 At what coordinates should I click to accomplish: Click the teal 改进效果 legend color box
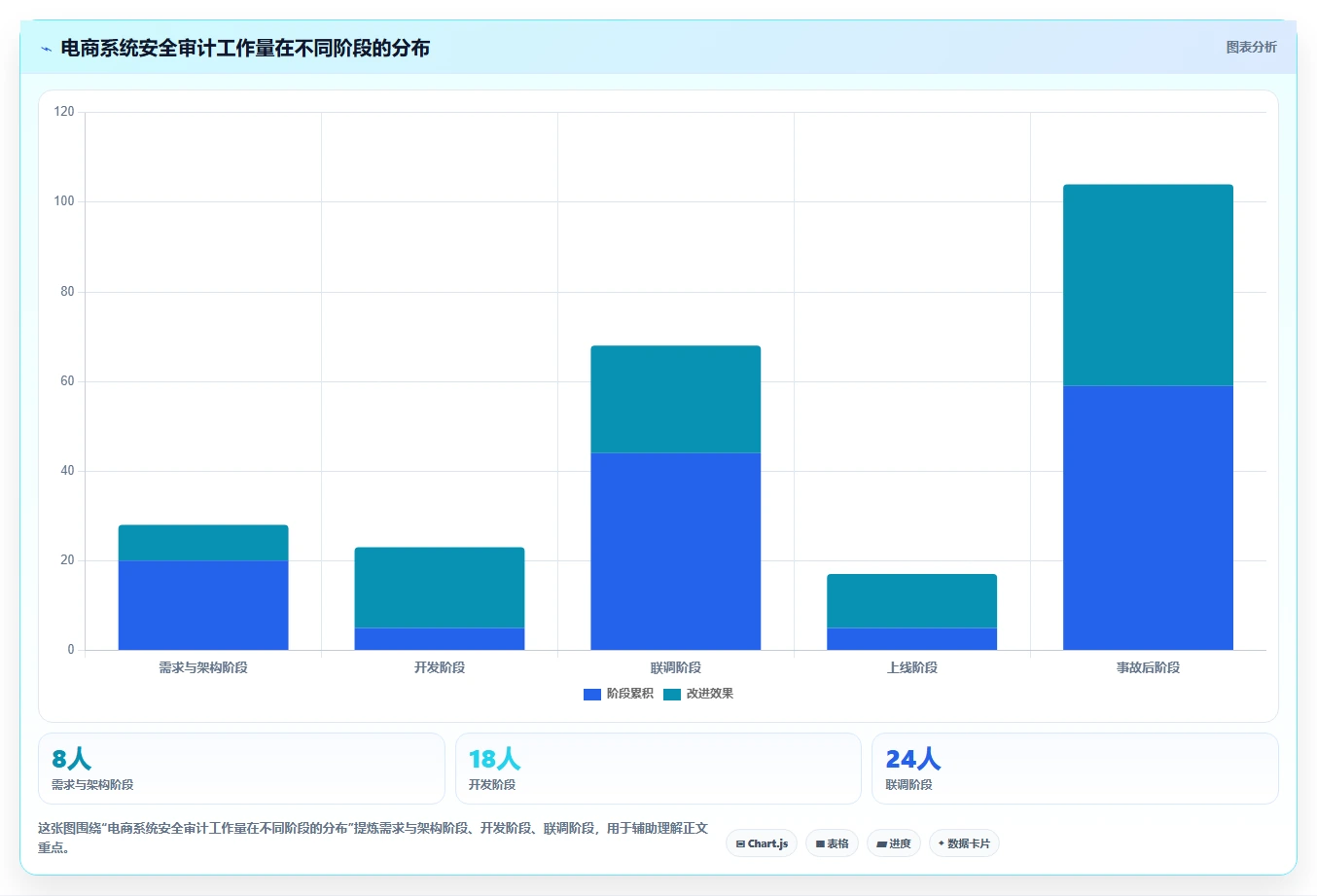tap(672, 695)
